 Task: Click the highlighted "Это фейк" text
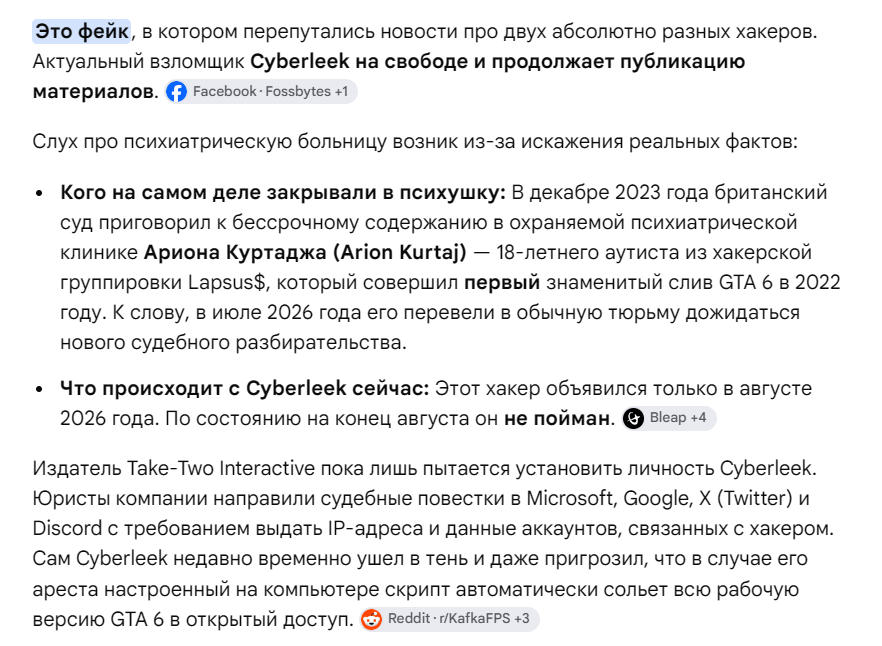coord(82,32)
